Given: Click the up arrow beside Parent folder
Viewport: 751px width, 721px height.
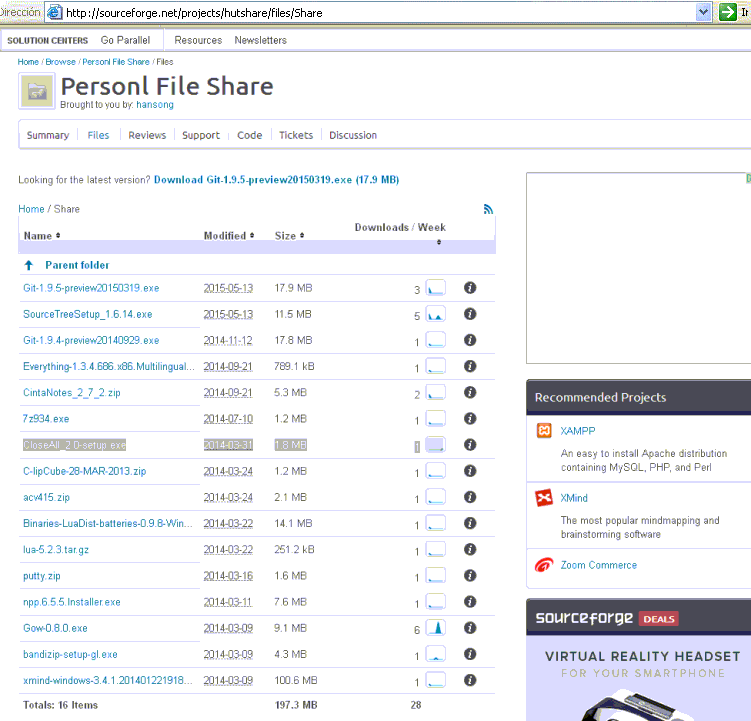Looking at the screenshot, I should tap(29, 265).
